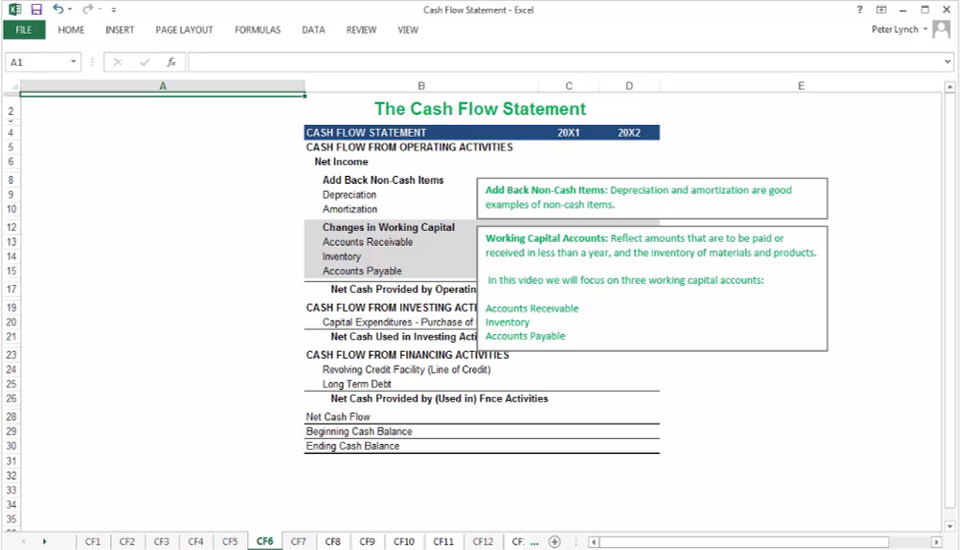The image size is (960, 550).
Task: Open the Customize Quick Access Toolbar dropdown
Action: click(114, 10)
